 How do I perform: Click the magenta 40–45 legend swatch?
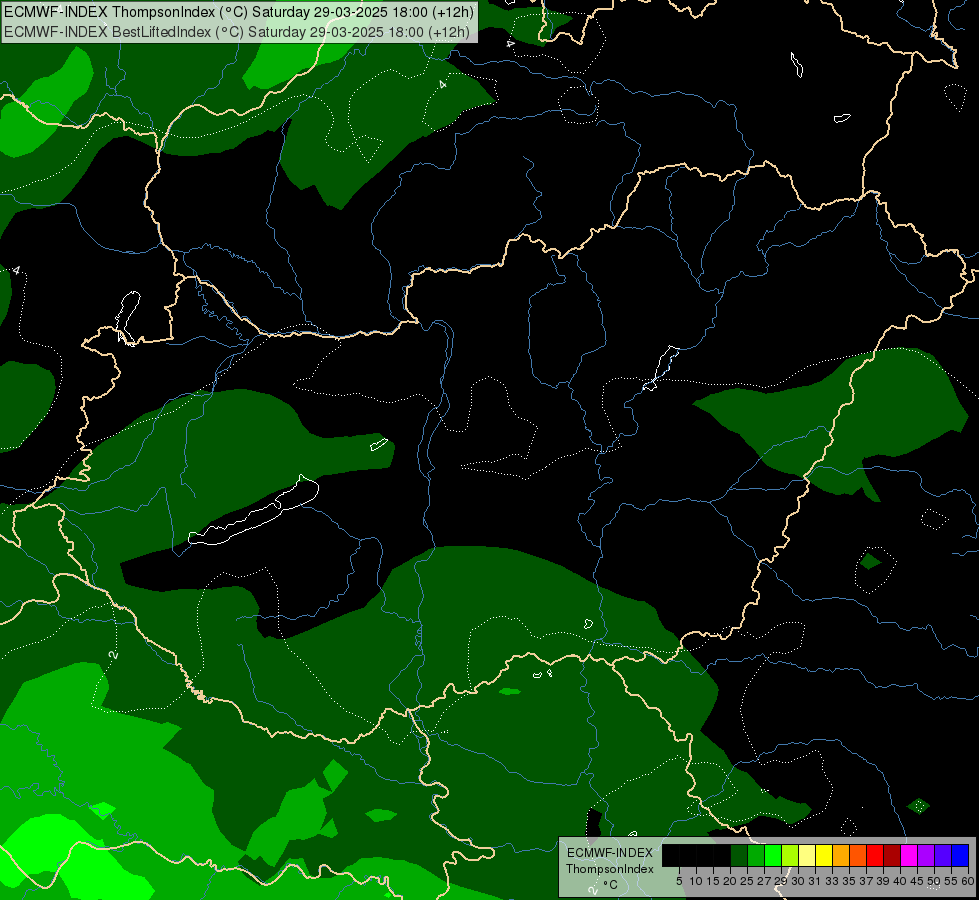(909, 855)
